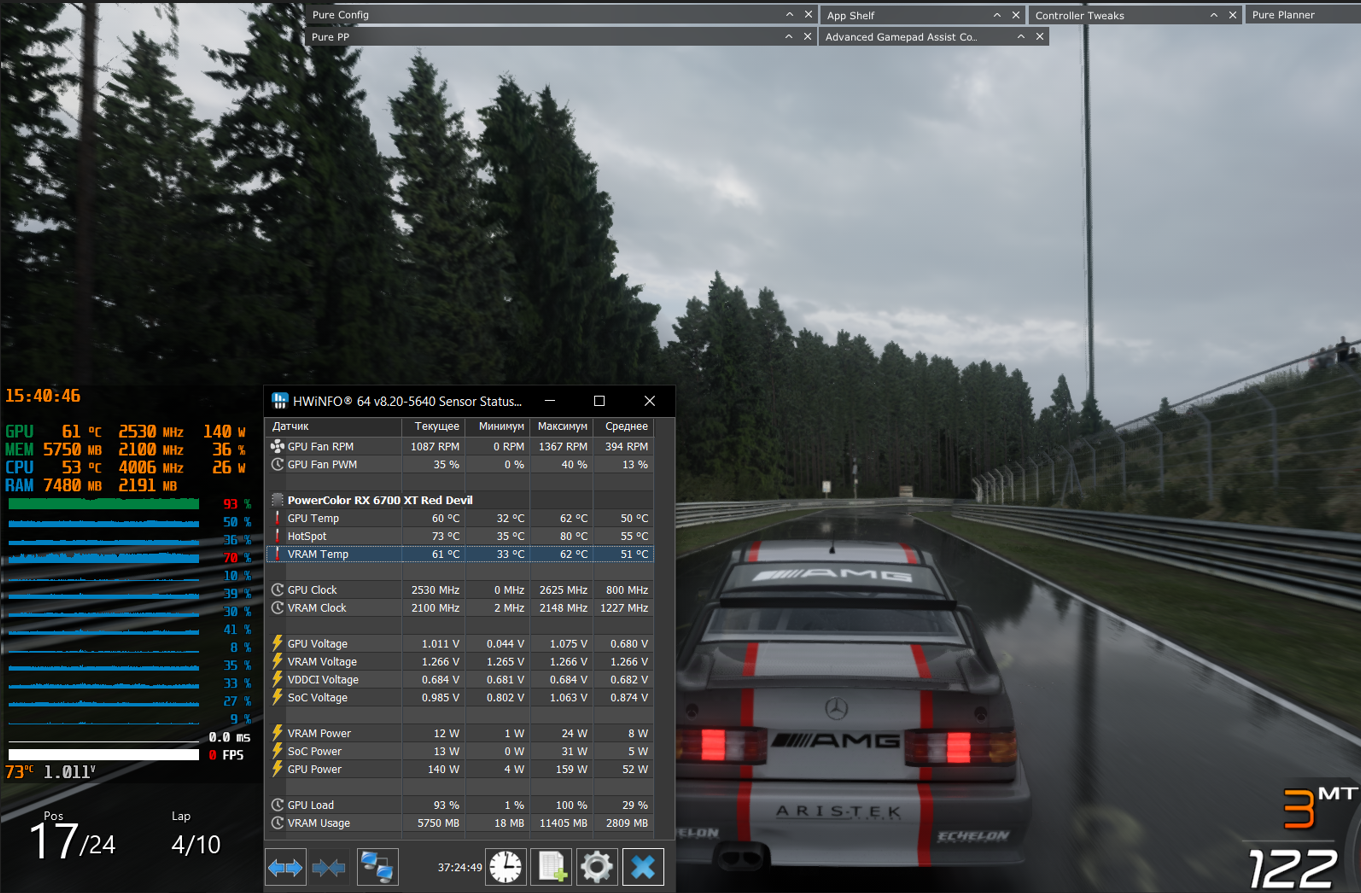Click the thermometer icon next to HotSpot
The height and width of the screenshot is (893, 1361).
click(x=277, y=536)
